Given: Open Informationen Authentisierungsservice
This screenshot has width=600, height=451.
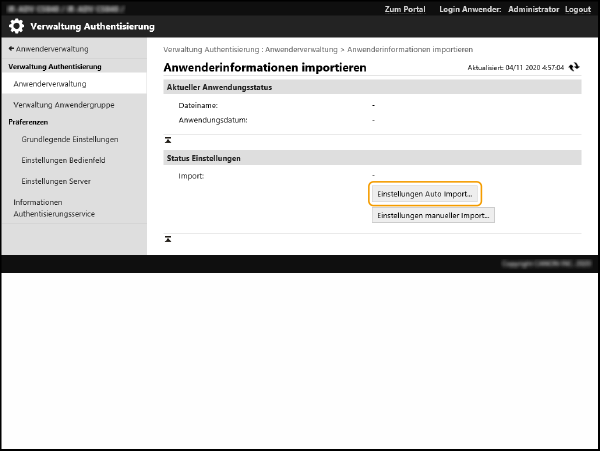Looking at the screenshot, I should [61, 207].
